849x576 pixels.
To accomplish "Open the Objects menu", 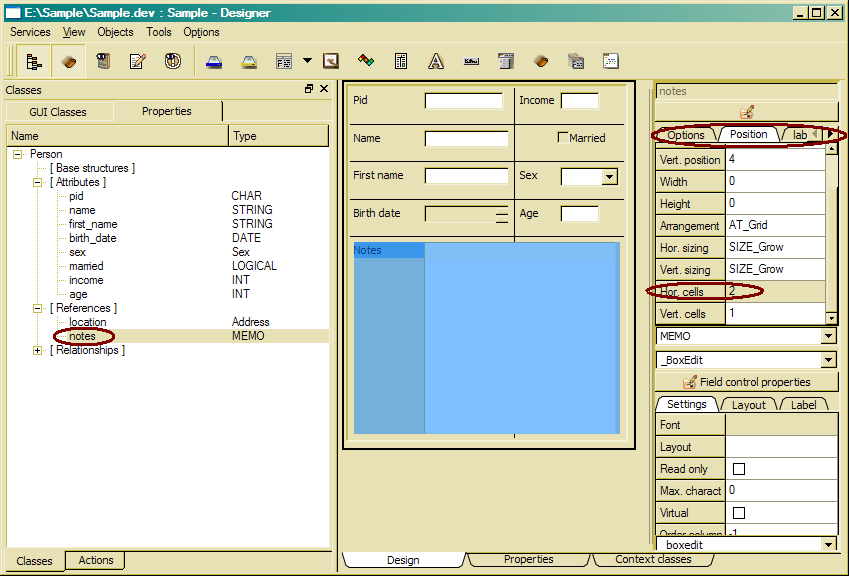I will pyautogui.click(x=115, y=32).
